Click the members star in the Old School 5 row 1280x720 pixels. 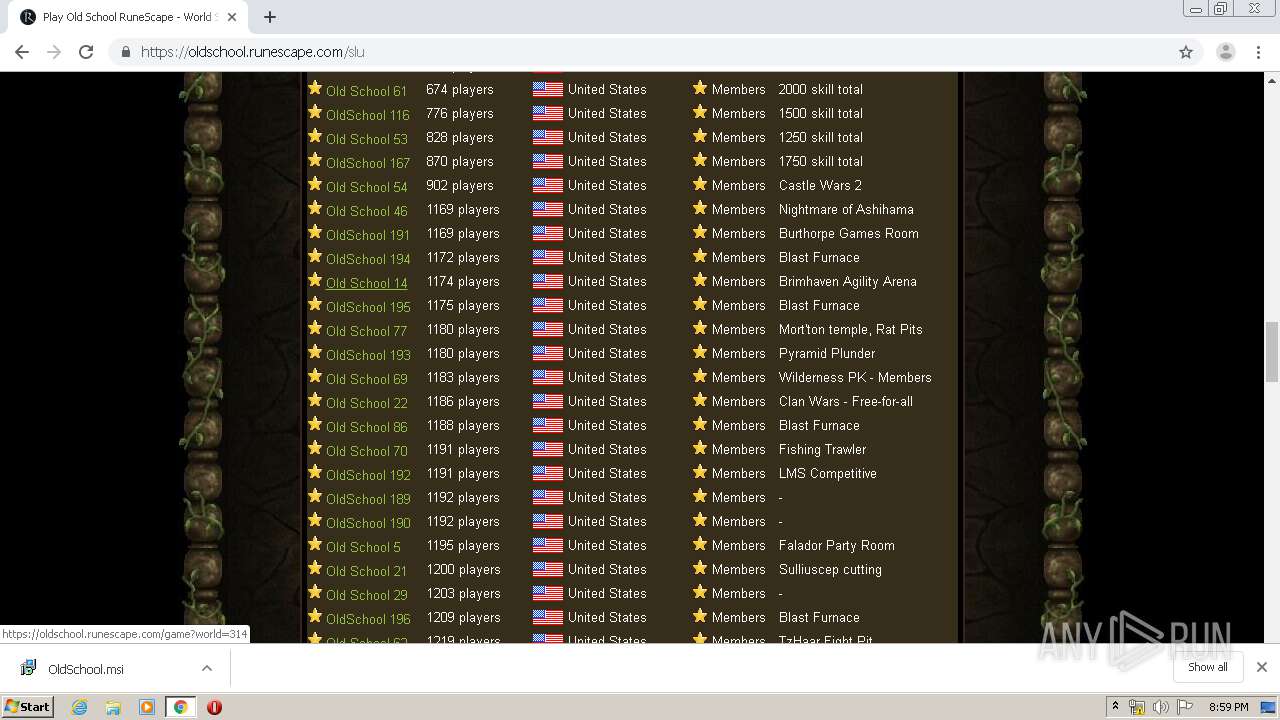click(x=700, y=544)
